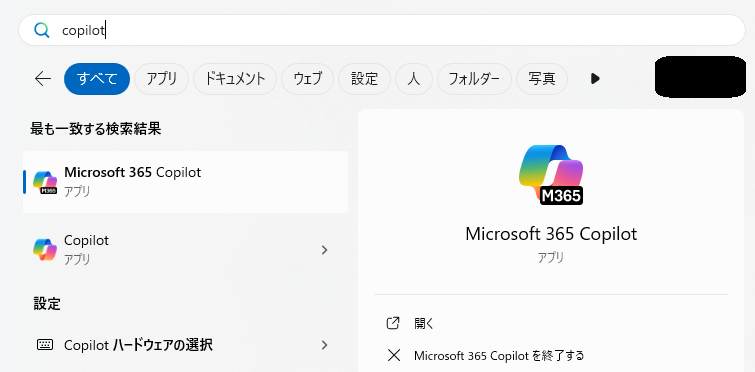Click the search magnifier icon

(42, 31)
